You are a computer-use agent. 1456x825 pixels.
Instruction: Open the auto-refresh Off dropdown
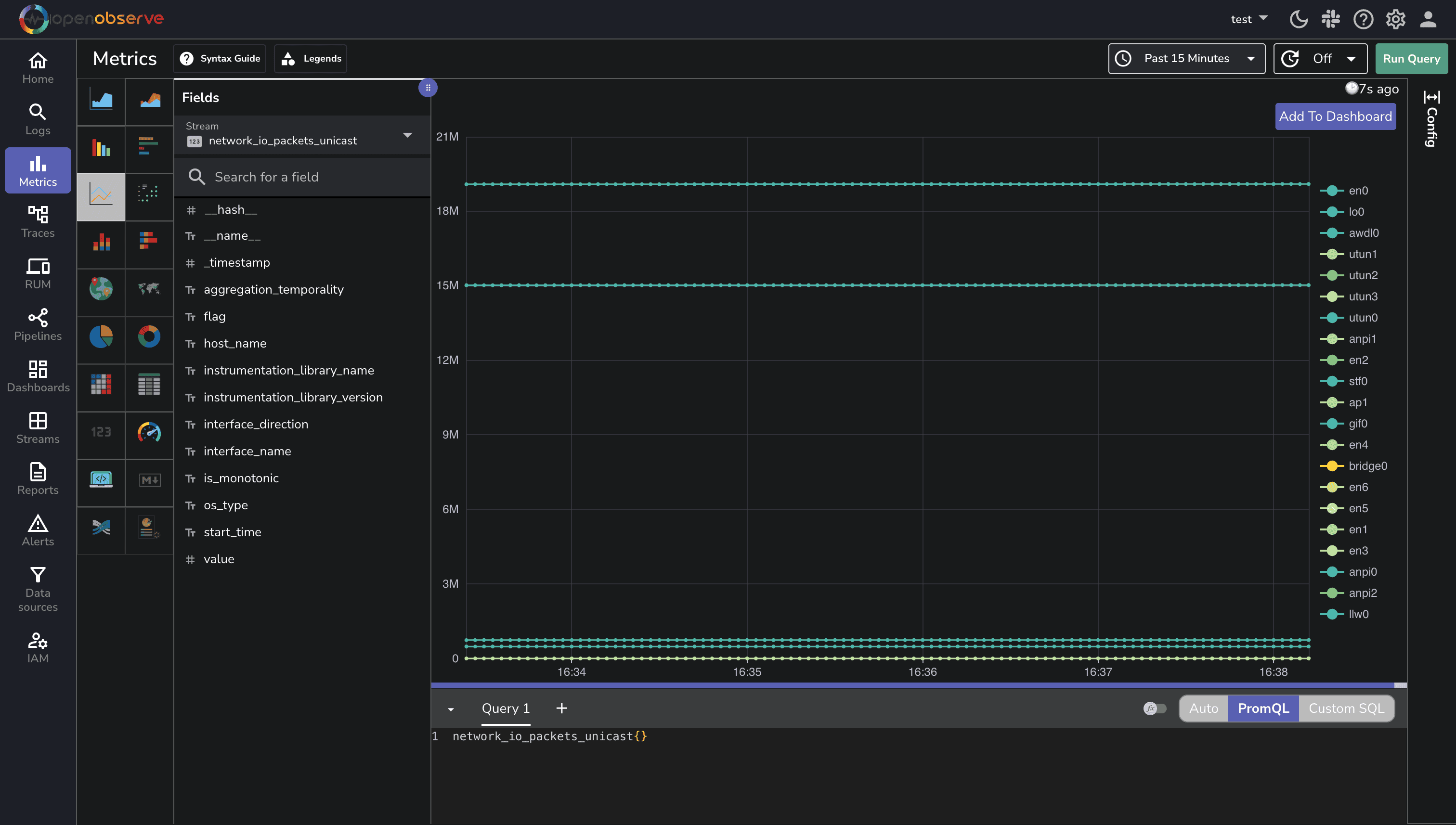coord(1321,58)
